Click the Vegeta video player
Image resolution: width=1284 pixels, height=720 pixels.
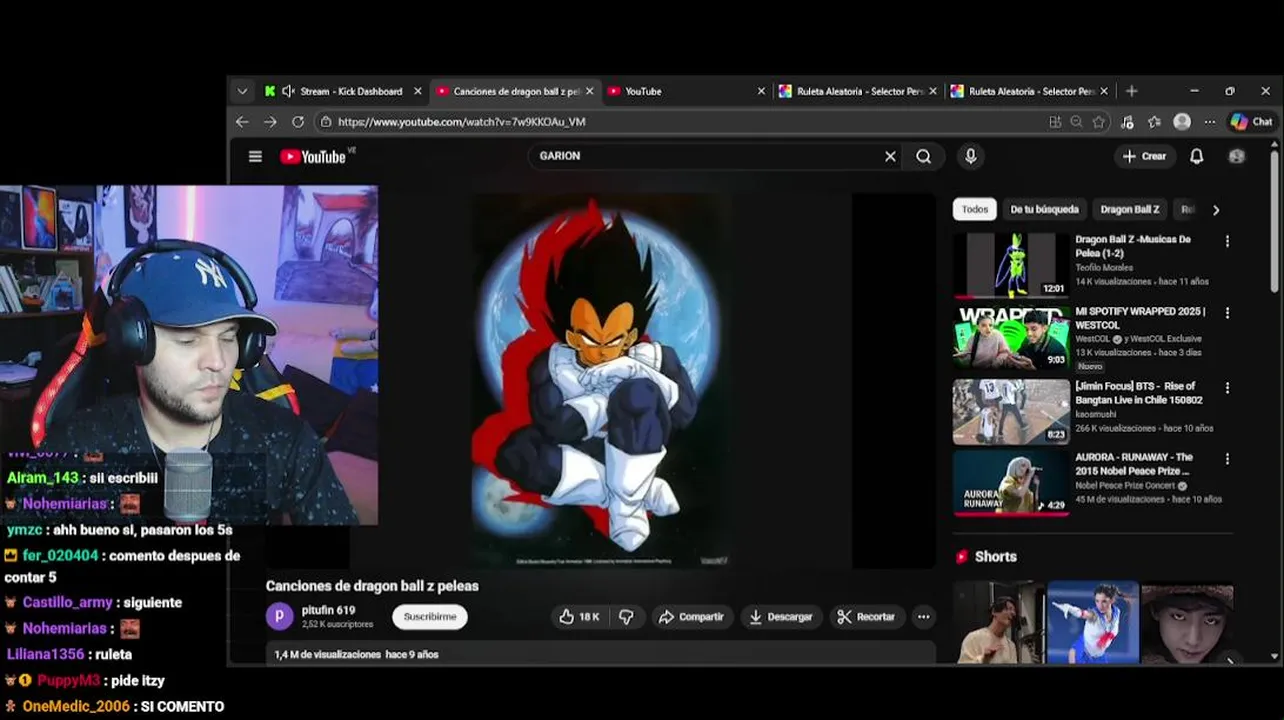600,381
